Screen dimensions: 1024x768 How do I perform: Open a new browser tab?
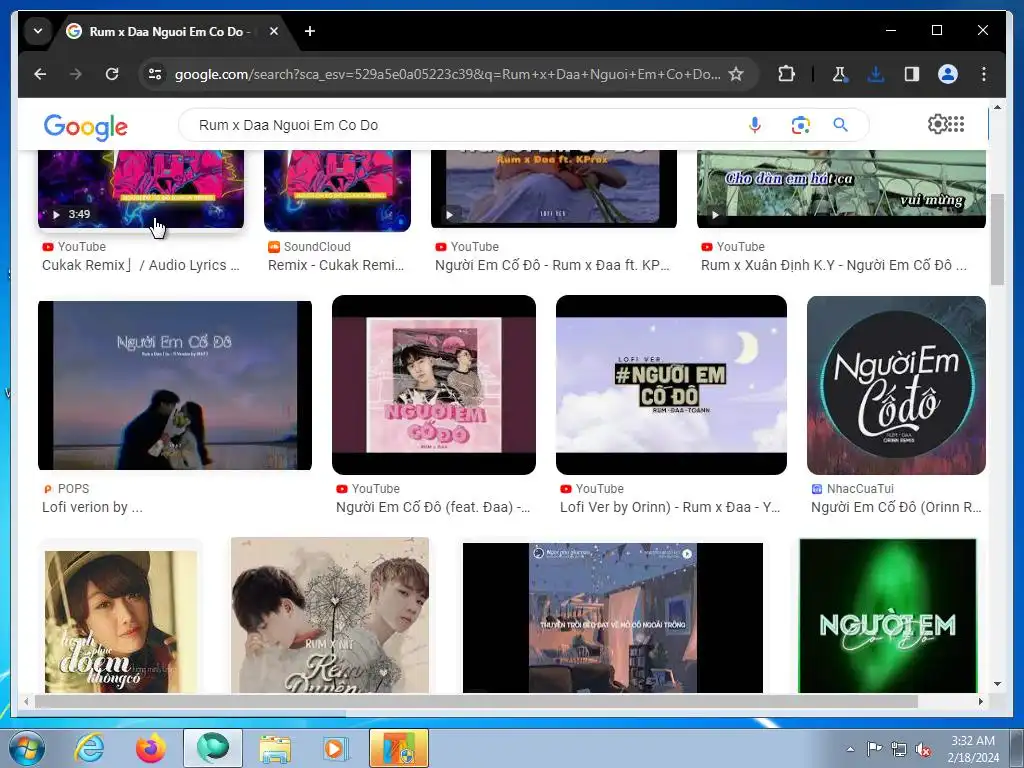pos(310,31)
